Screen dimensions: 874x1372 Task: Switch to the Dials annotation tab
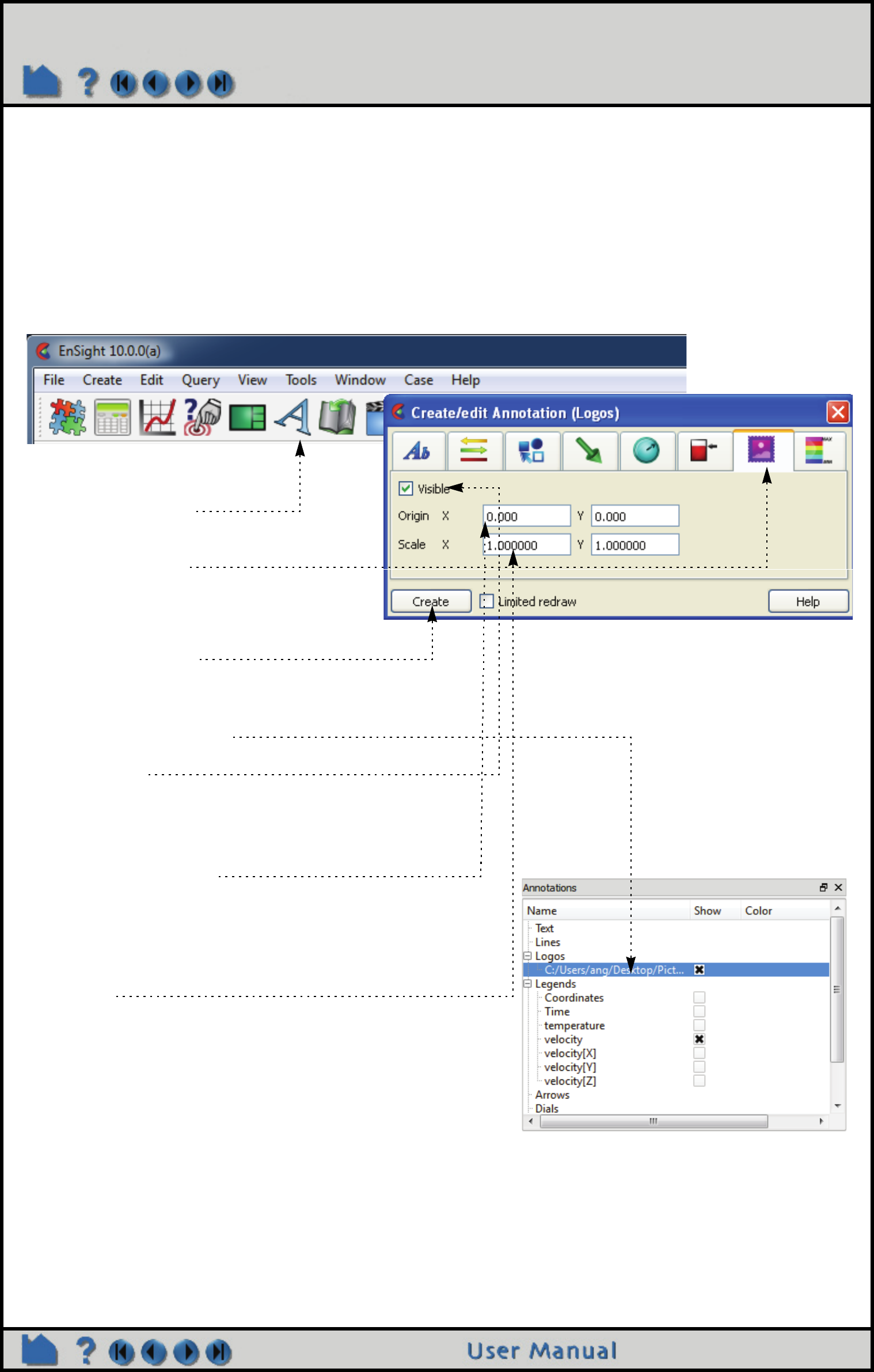pos(647,451)
